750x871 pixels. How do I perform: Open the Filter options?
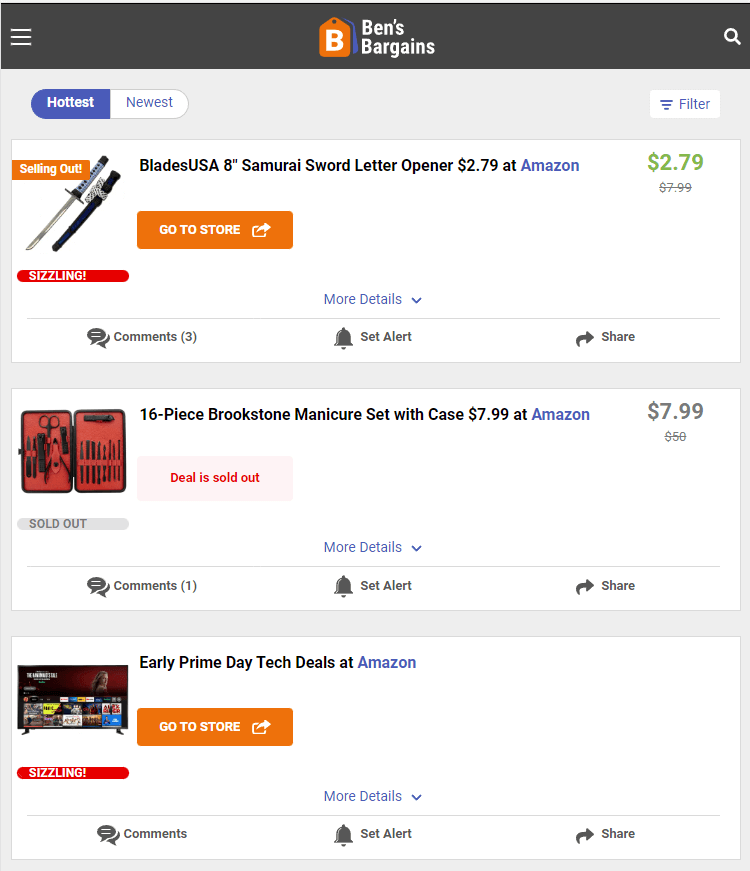coord(684,104)
